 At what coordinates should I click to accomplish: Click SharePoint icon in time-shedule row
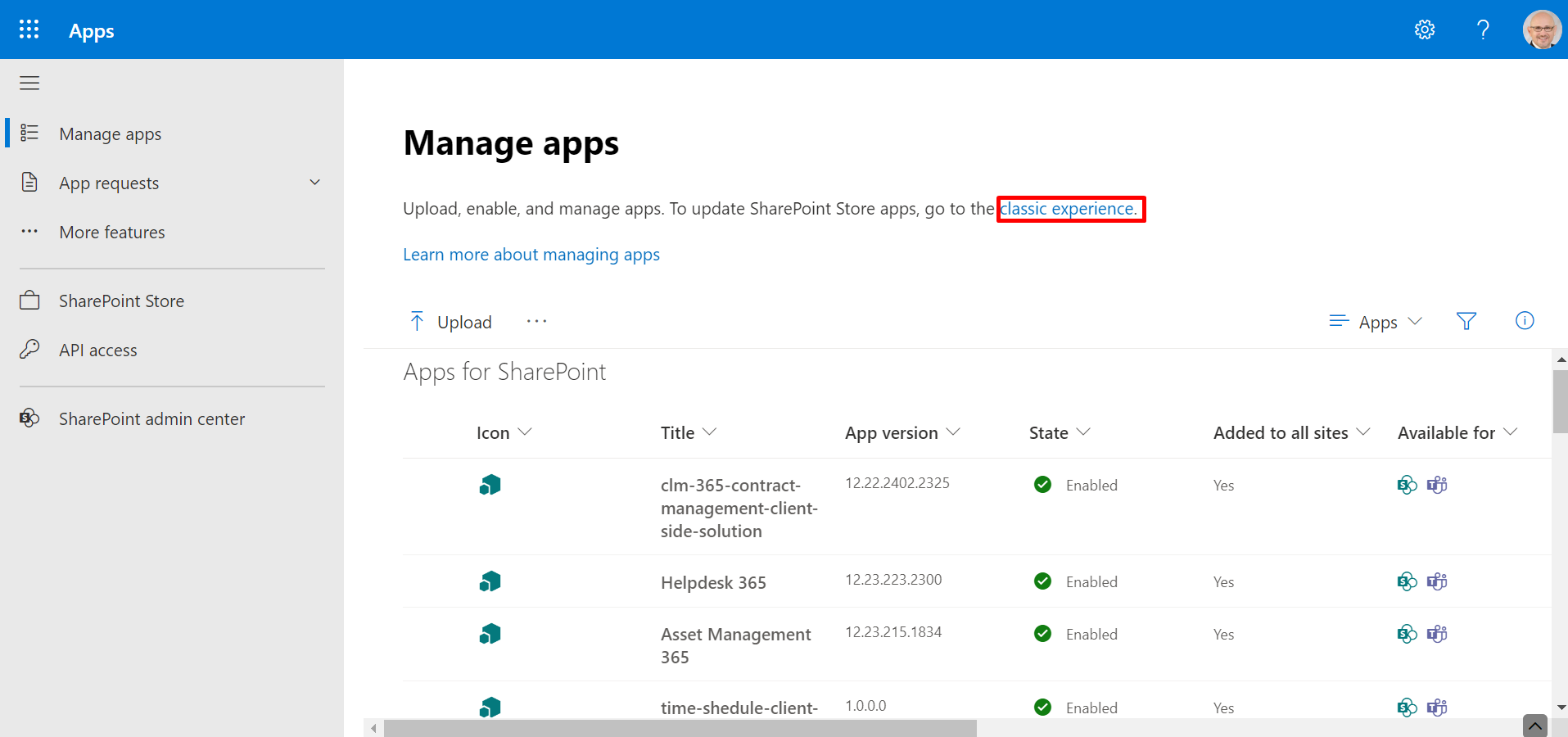(x=1407, y=708)
